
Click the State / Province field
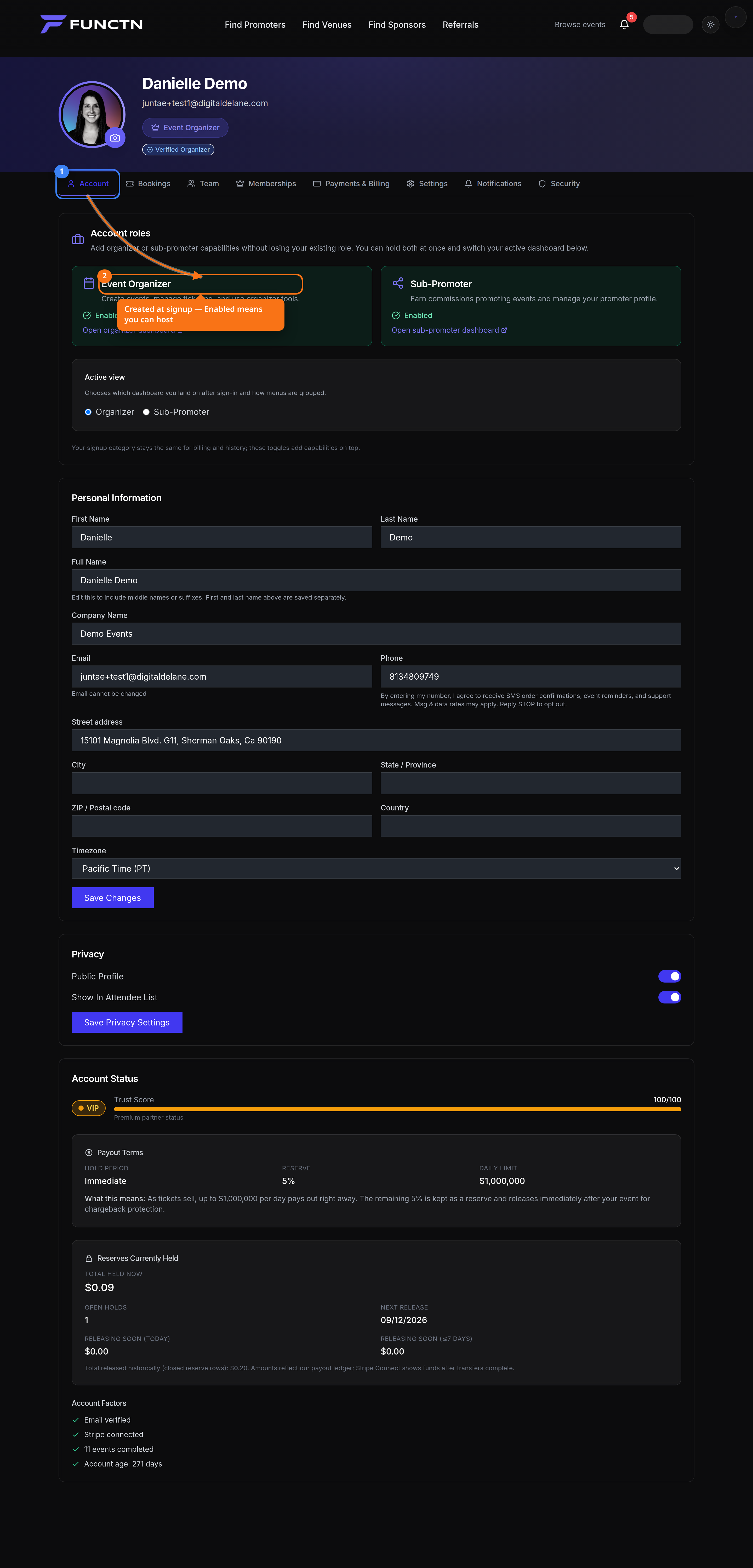(x=531, y=783)
